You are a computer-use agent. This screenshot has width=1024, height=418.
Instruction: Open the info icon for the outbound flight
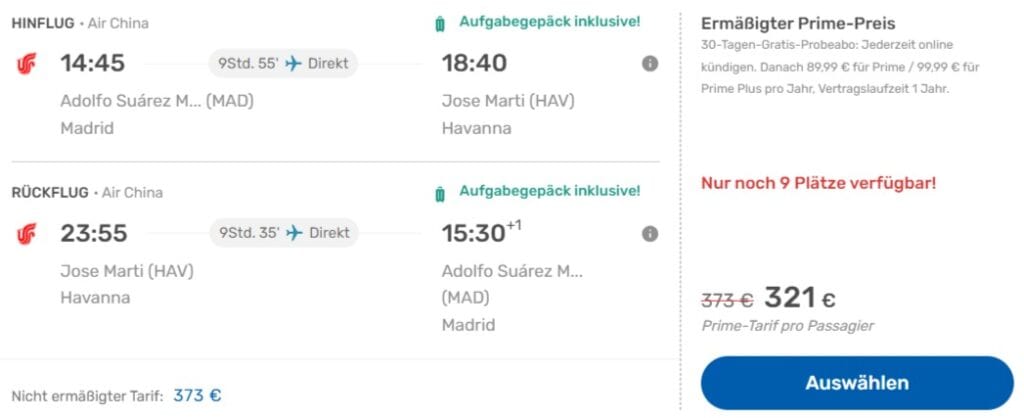650,64
